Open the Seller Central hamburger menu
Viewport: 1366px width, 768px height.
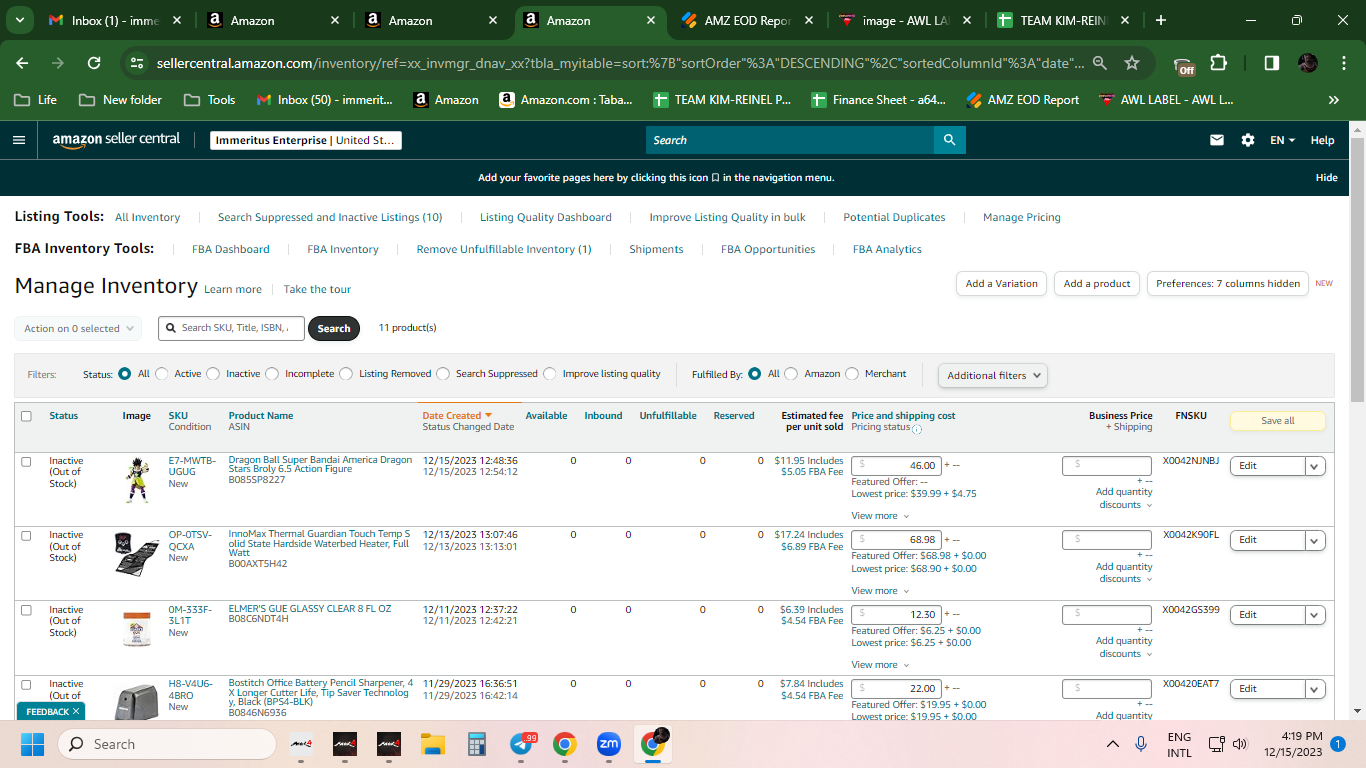(x=19, y=140)
